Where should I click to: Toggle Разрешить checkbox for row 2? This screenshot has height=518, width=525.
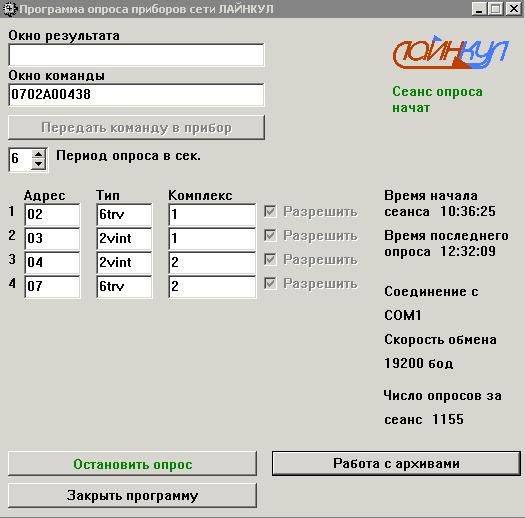point(270,235)
